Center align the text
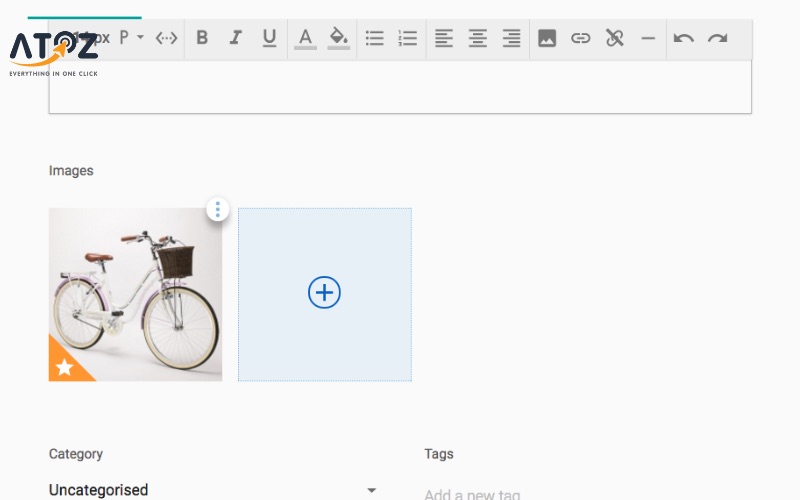The image size is (800, 500). click(478, 38)
